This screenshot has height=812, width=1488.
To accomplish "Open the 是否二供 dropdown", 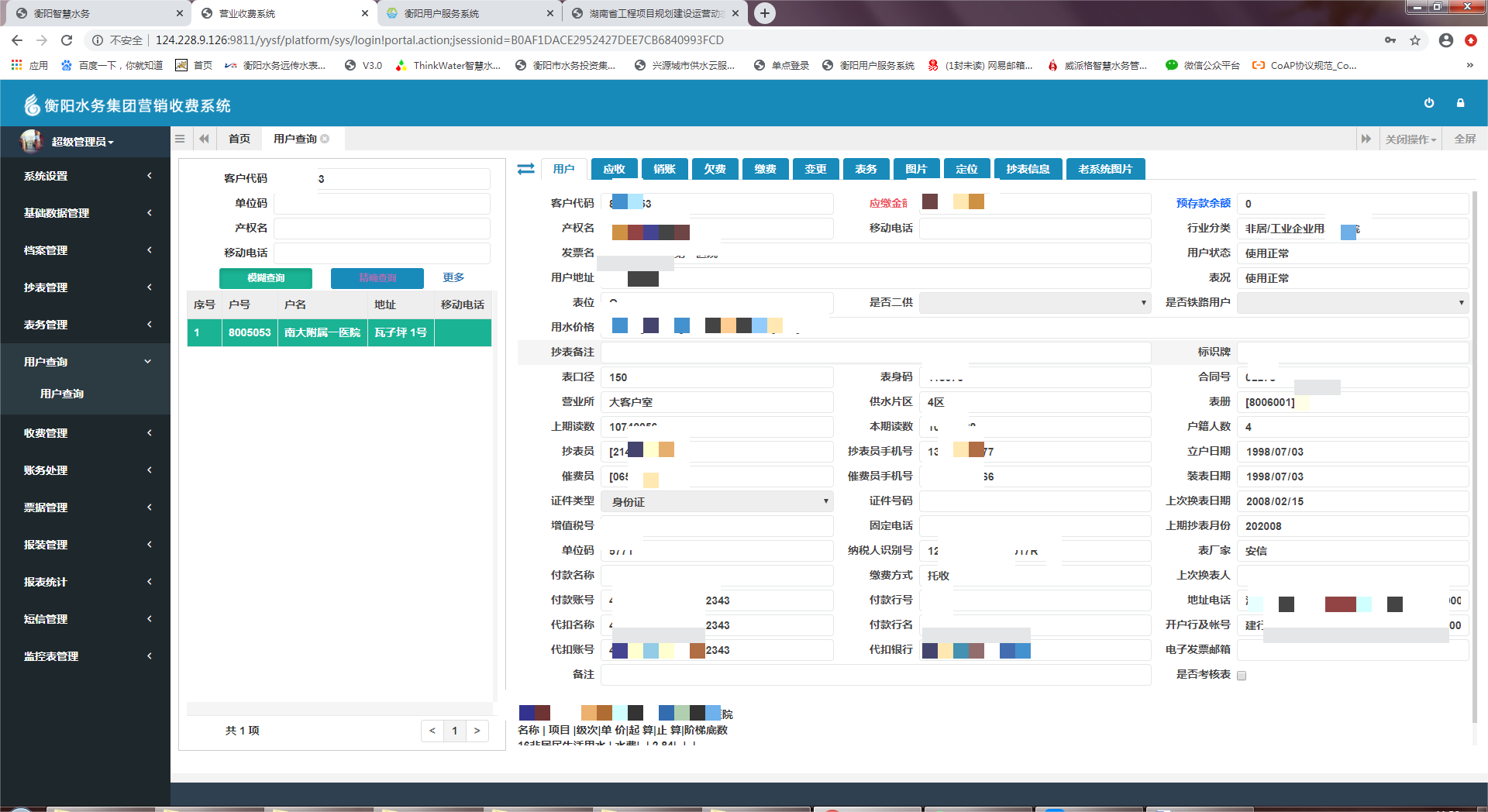I will pos(1034,303).
